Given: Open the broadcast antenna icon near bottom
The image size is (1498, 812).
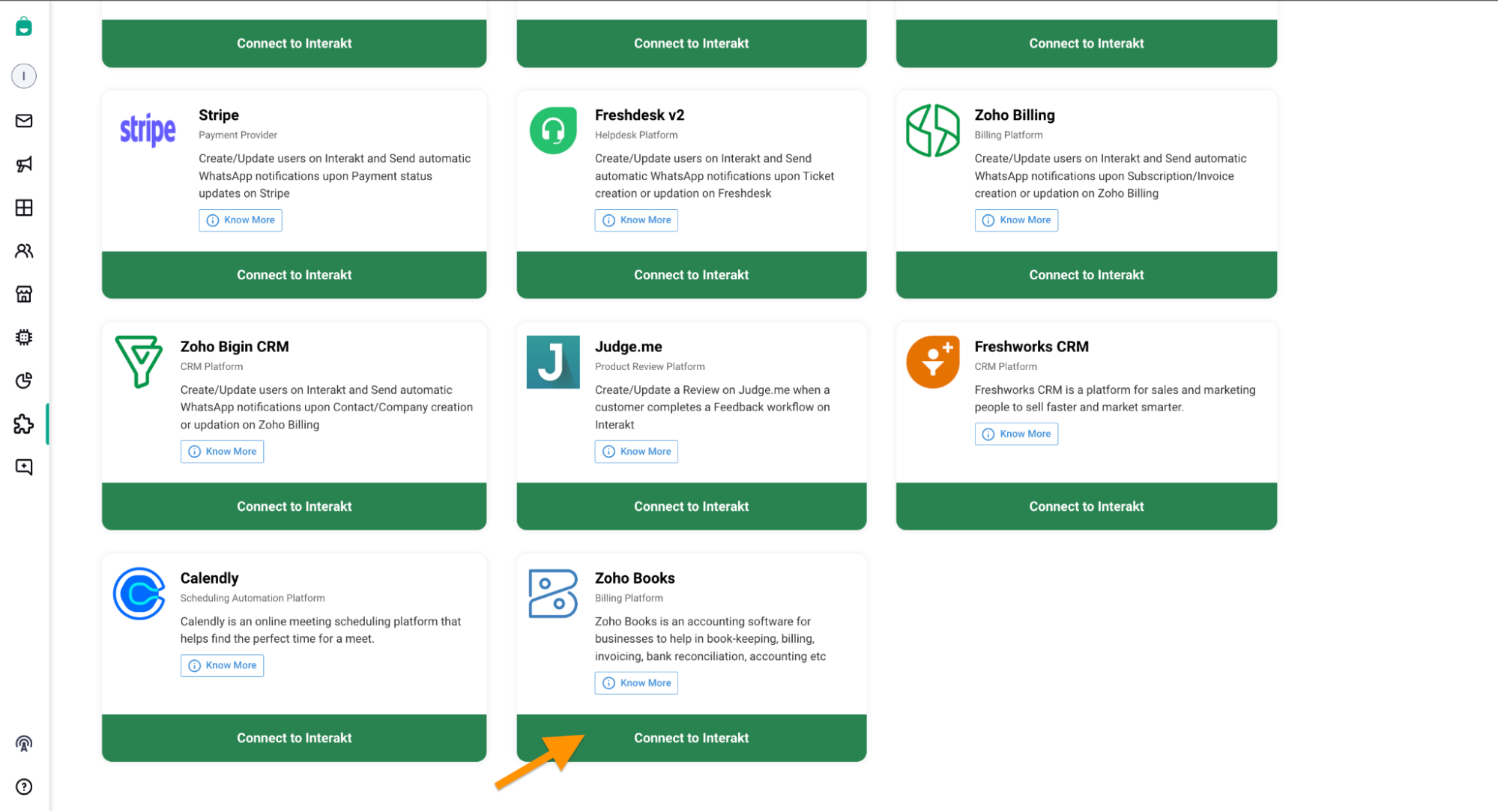Looking at the screenshot, I should point(23,743).
